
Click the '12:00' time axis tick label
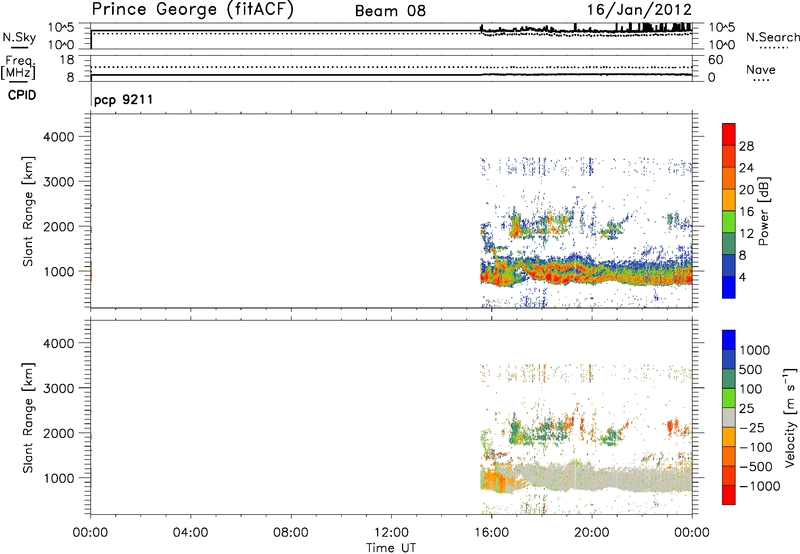391,533
